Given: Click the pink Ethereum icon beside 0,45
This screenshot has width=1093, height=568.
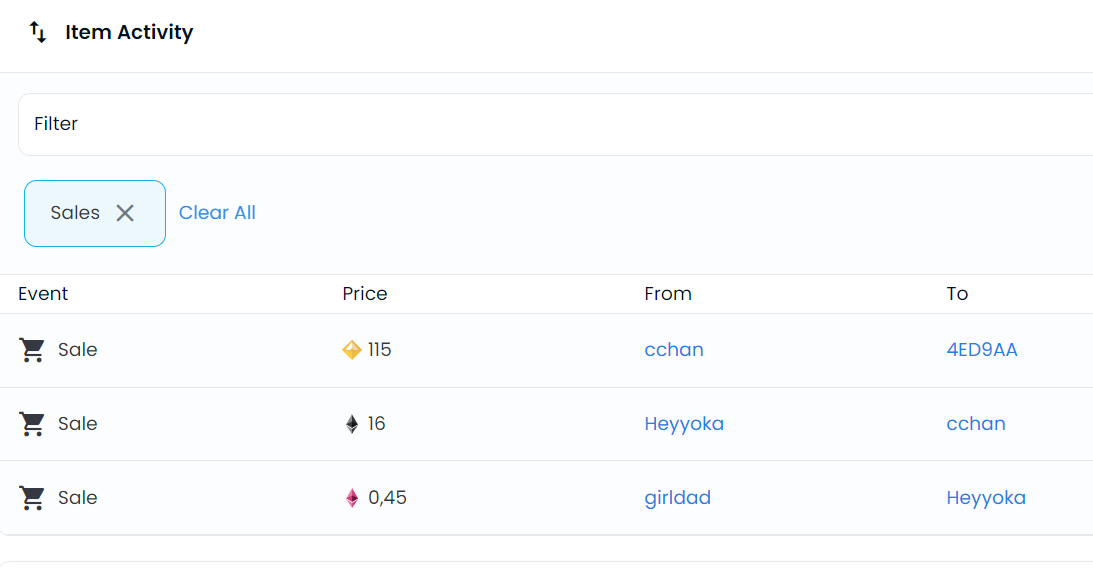Looking at the screenshot, I should click(x=352, y=498).
